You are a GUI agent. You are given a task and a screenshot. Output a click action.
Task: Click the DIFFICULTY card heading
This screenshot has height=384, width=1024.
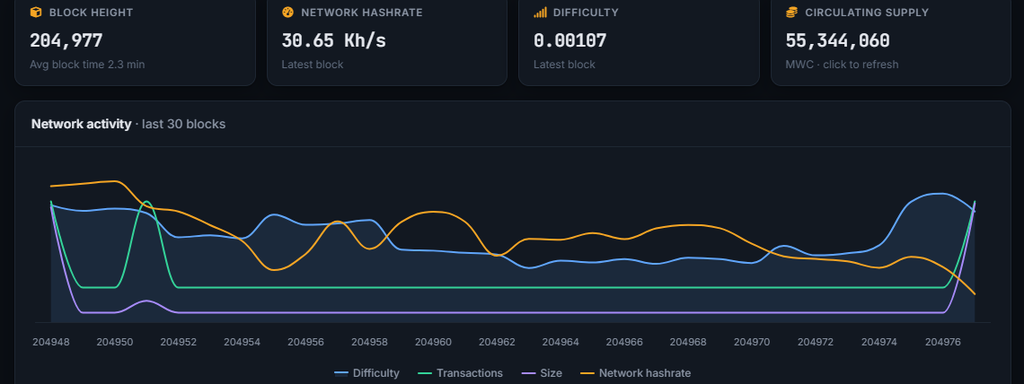point(586,12)
